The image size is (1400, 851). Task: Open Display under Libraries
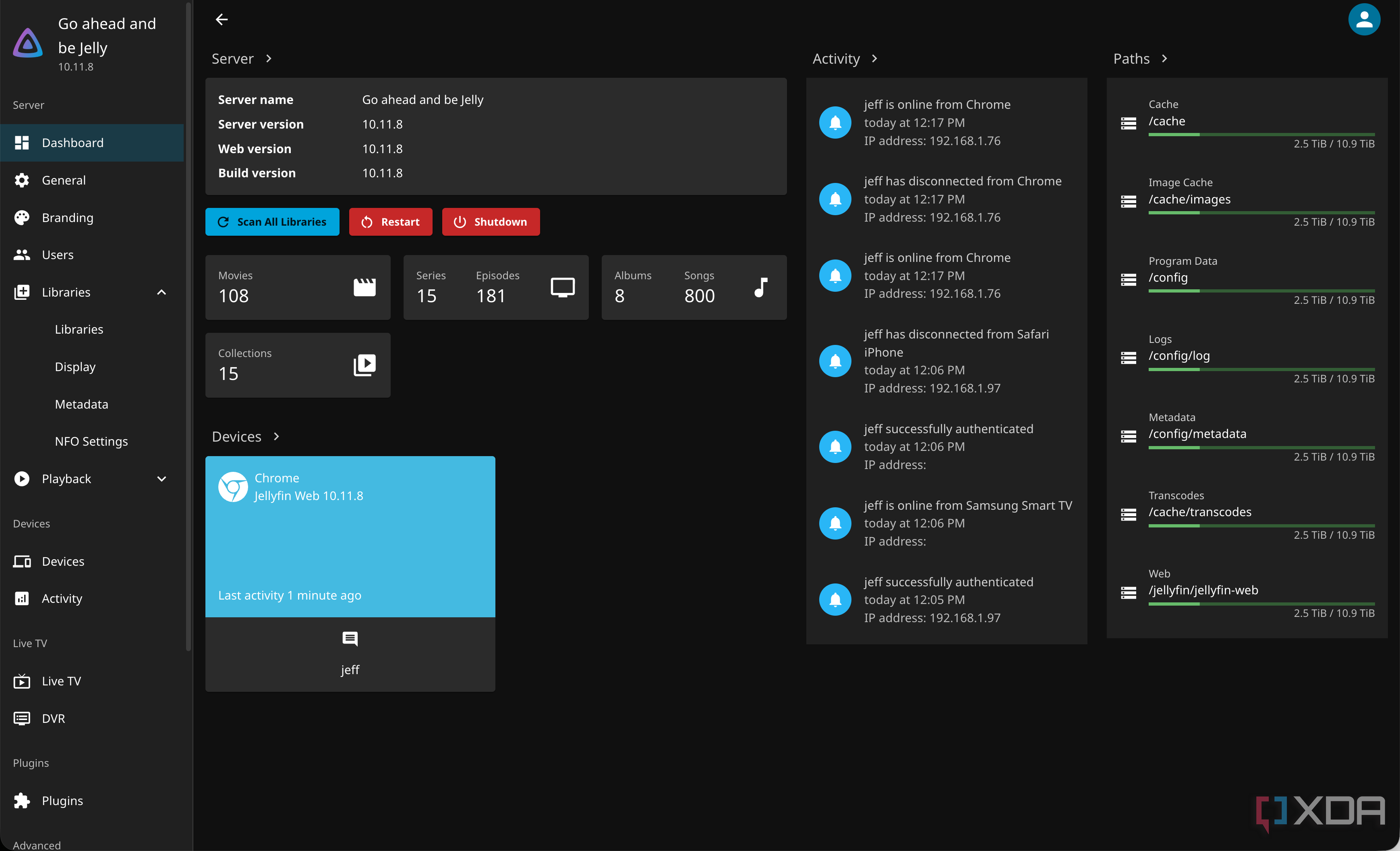[x=91, y=367]
